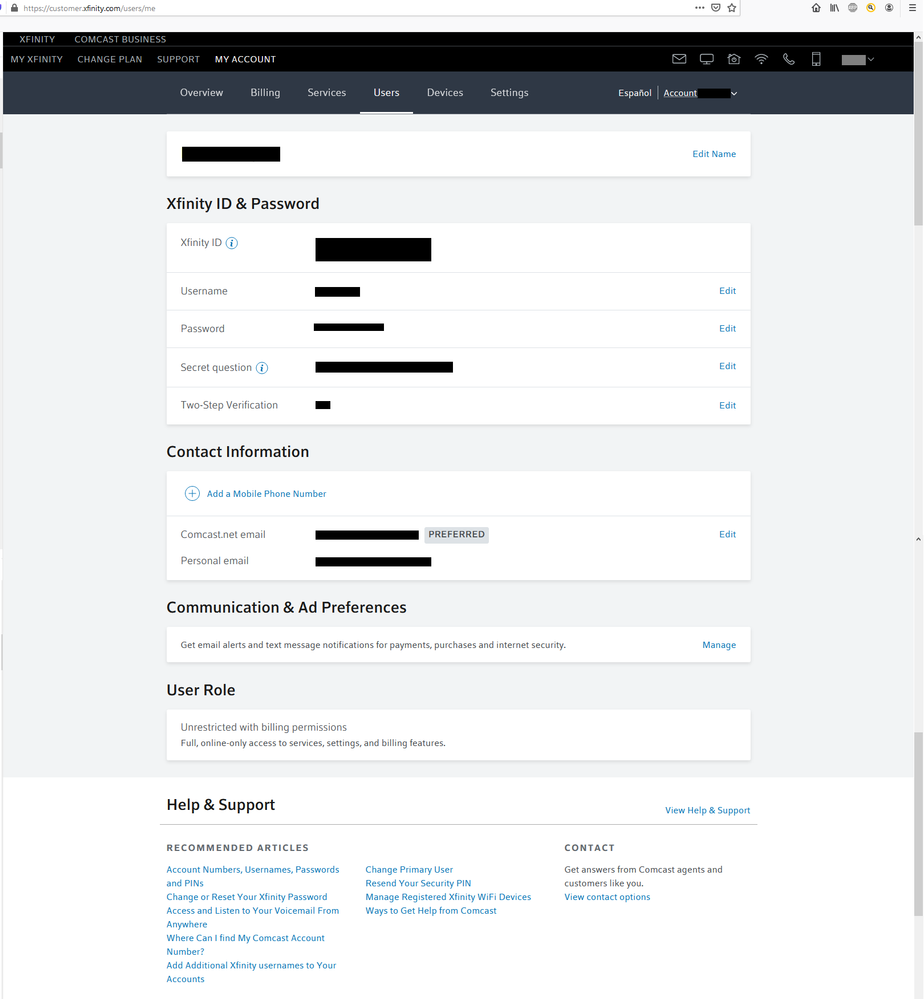Viewport: 924px width, 999px height.
Task: Click the Xfinity ID info icon
Action: (x=232, y=243)
